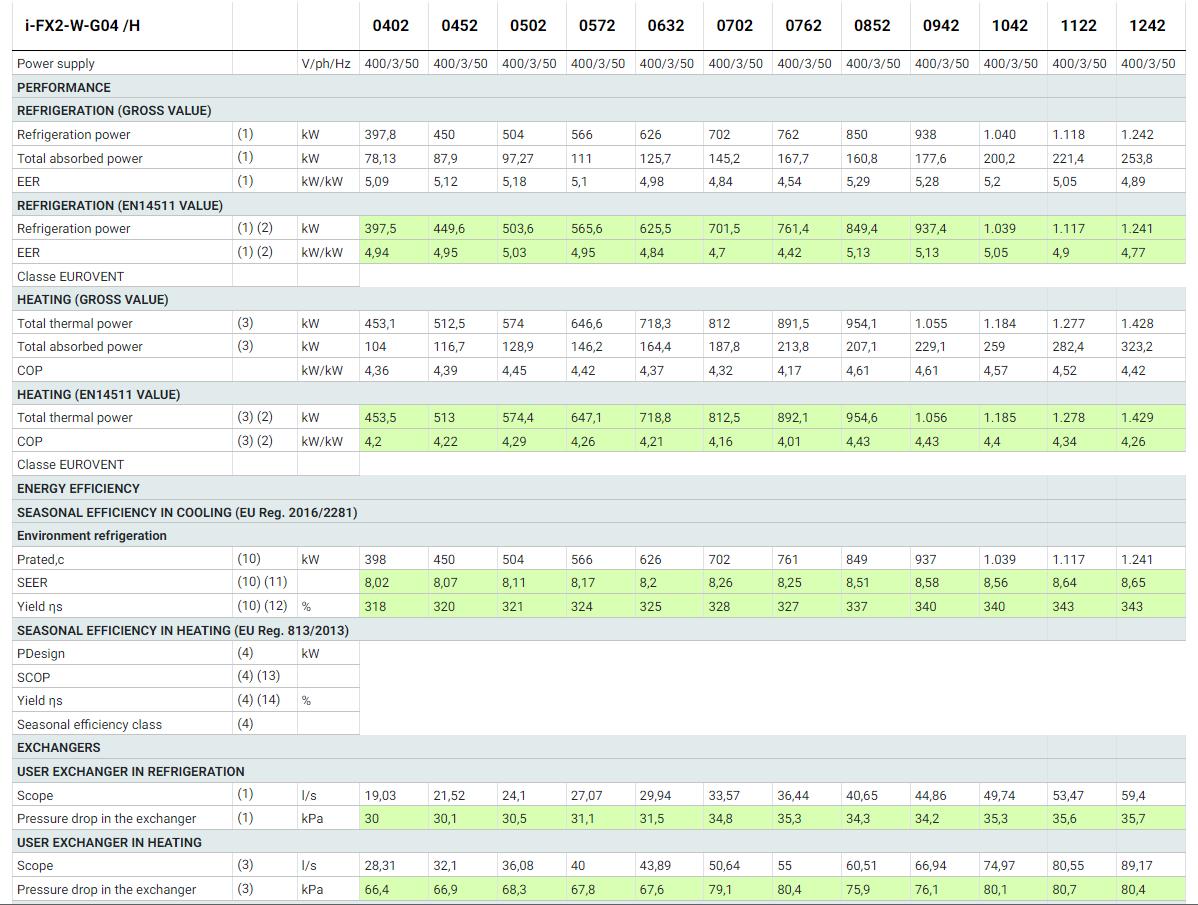The image size is (1198, 905).
Task: Click refrigeration power value 1.242
Action: click(x=1137, y=134)
